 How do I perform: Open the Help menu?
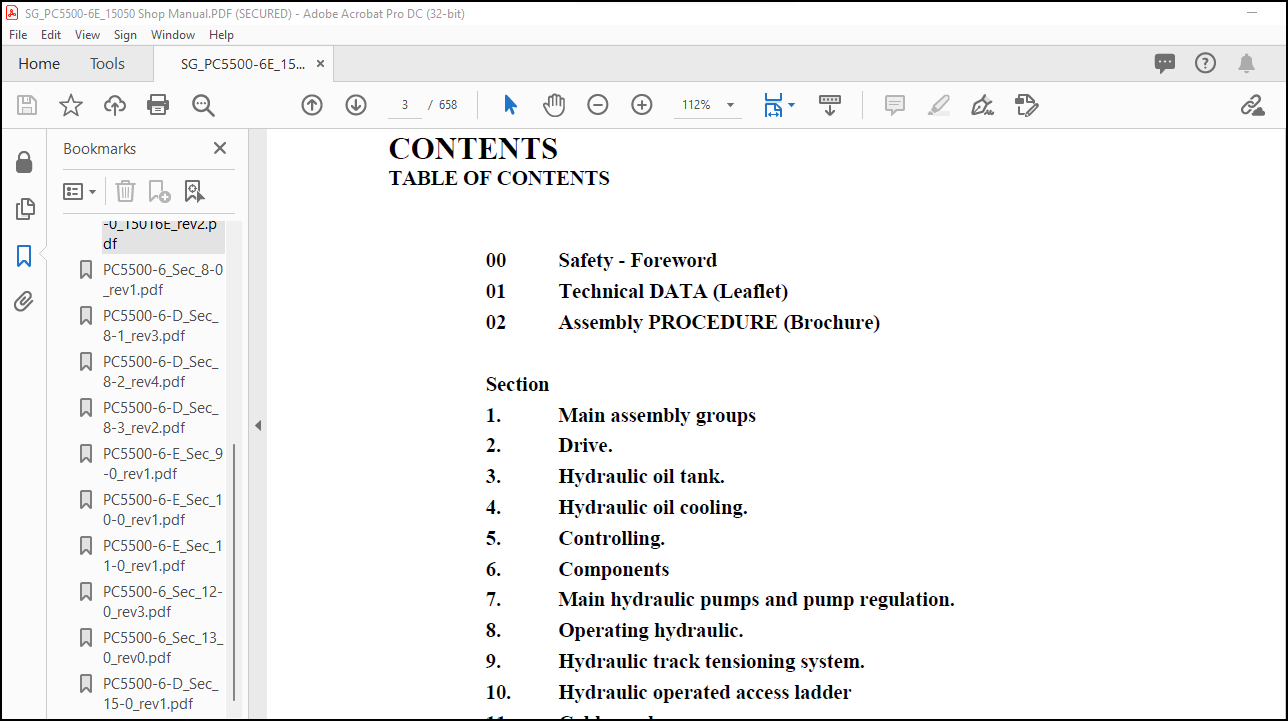221,34
